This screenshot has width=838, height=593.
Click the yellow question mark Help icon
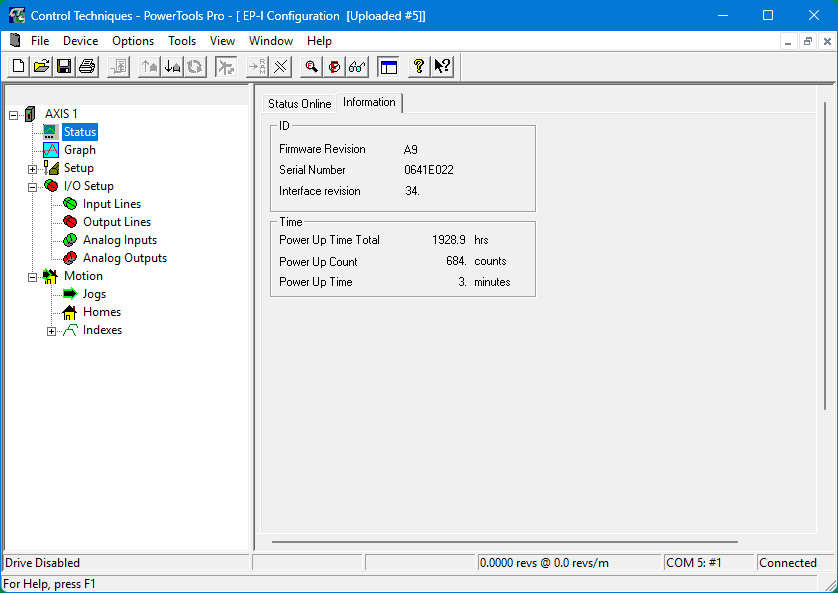[x=419, y=67]
